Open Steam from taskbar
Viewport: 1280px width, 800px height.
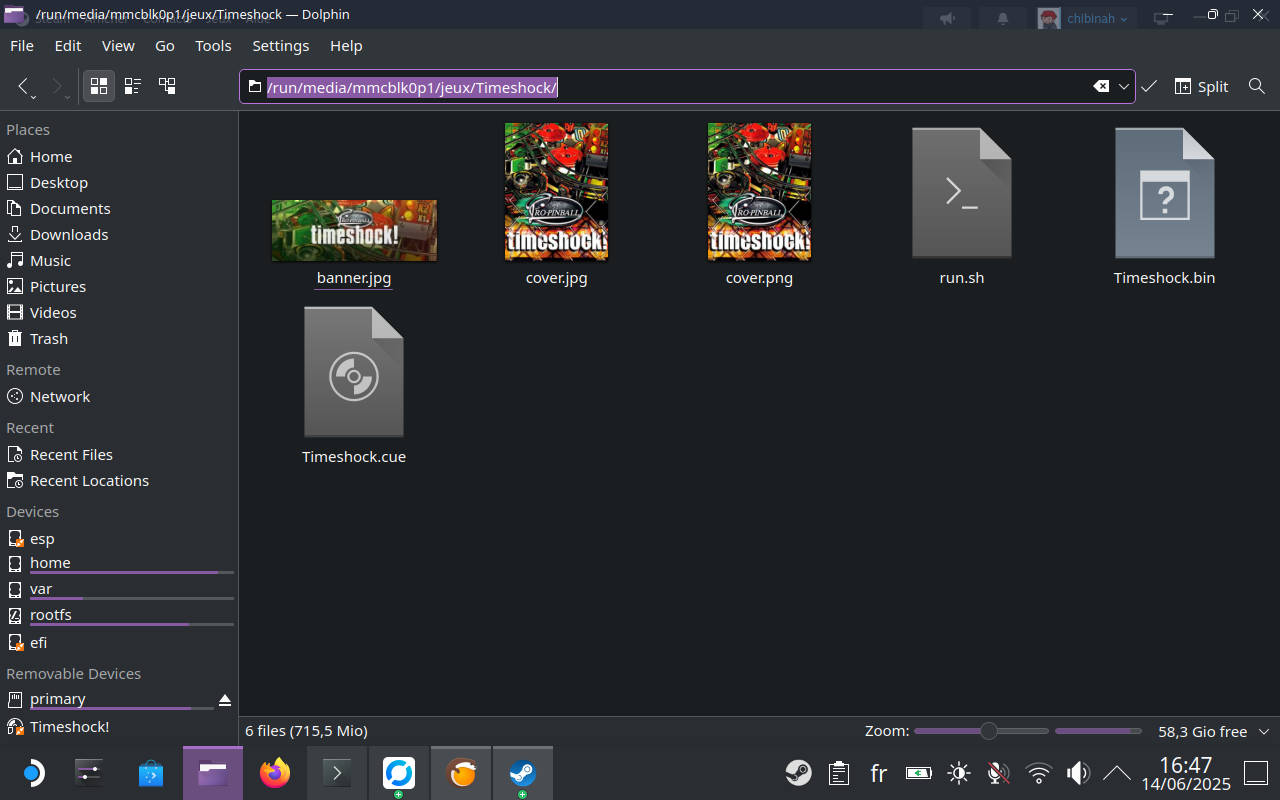pos(522,773)
